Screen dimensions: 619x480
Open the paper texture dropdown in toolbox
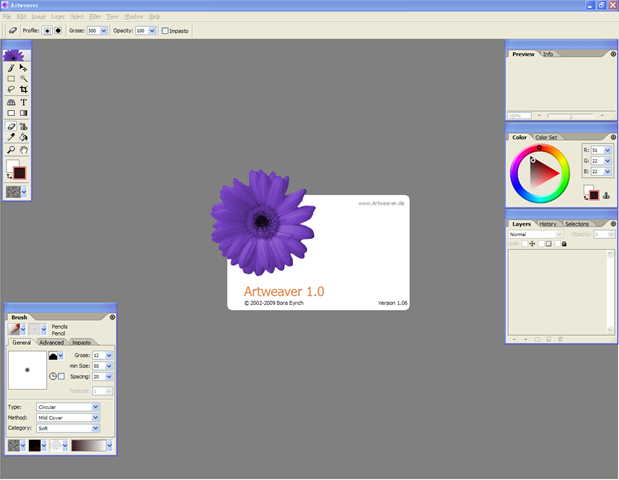click(x=24, y=192)
